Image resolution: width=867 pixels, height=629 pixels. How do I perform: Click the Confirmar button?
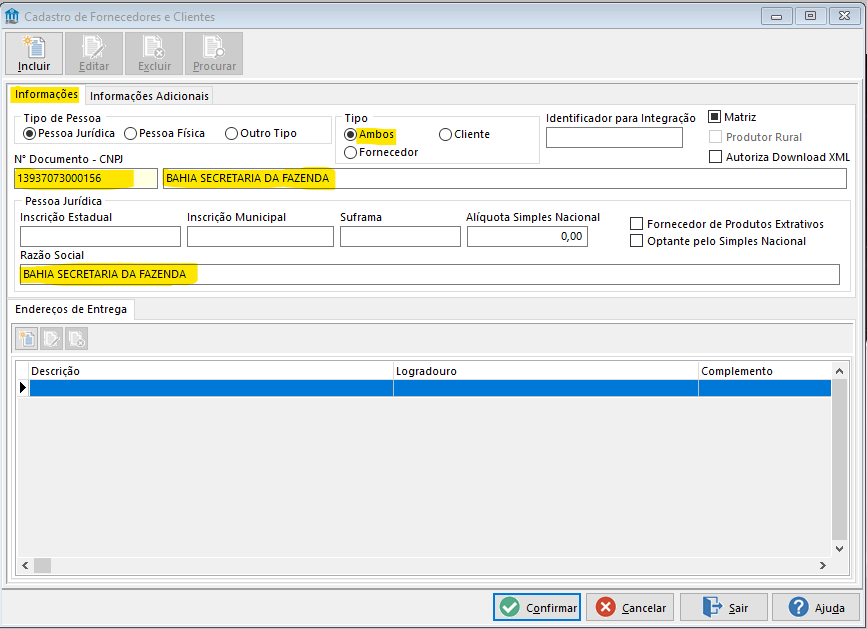coord(537,607)
